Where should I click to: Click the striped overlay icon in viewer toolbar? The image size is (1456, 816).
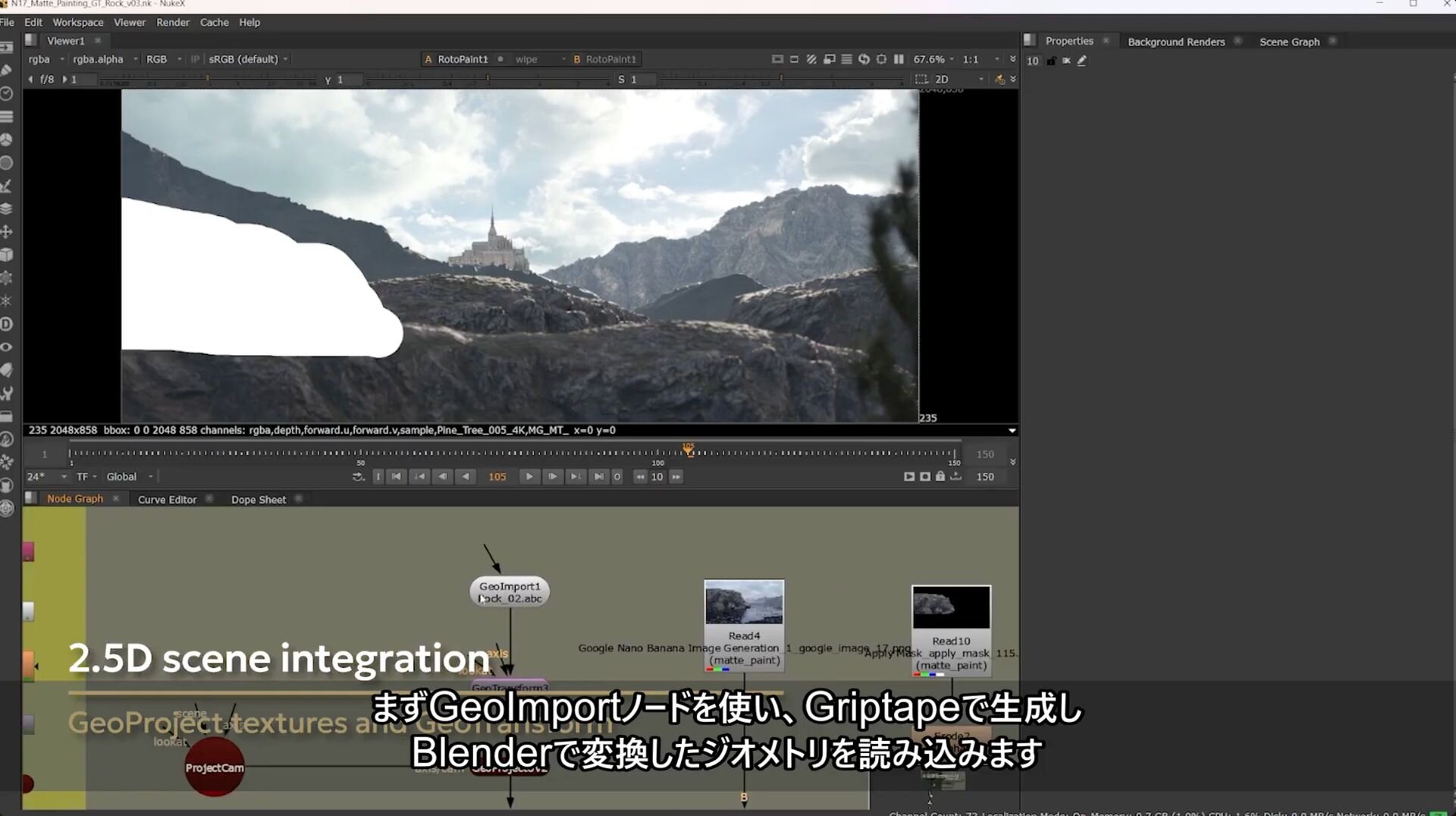coord(811,59)
